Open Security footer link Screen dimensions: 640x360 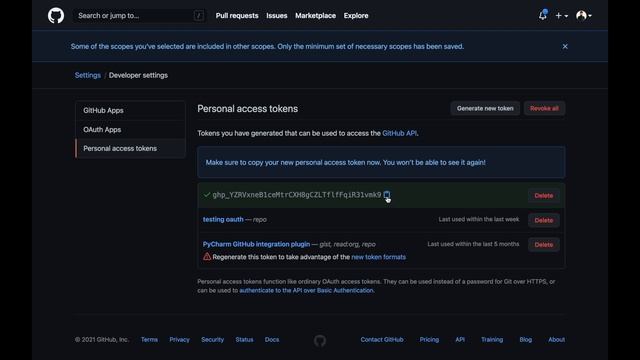pyautogui.click(x=212, y=340)
